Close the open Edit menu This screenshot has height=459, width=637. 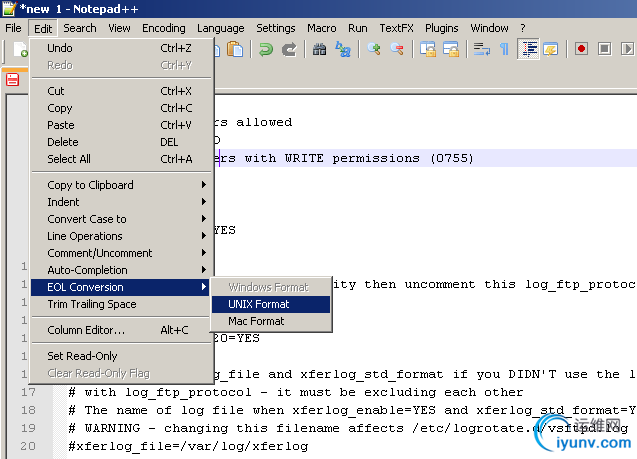coord(43,29)
